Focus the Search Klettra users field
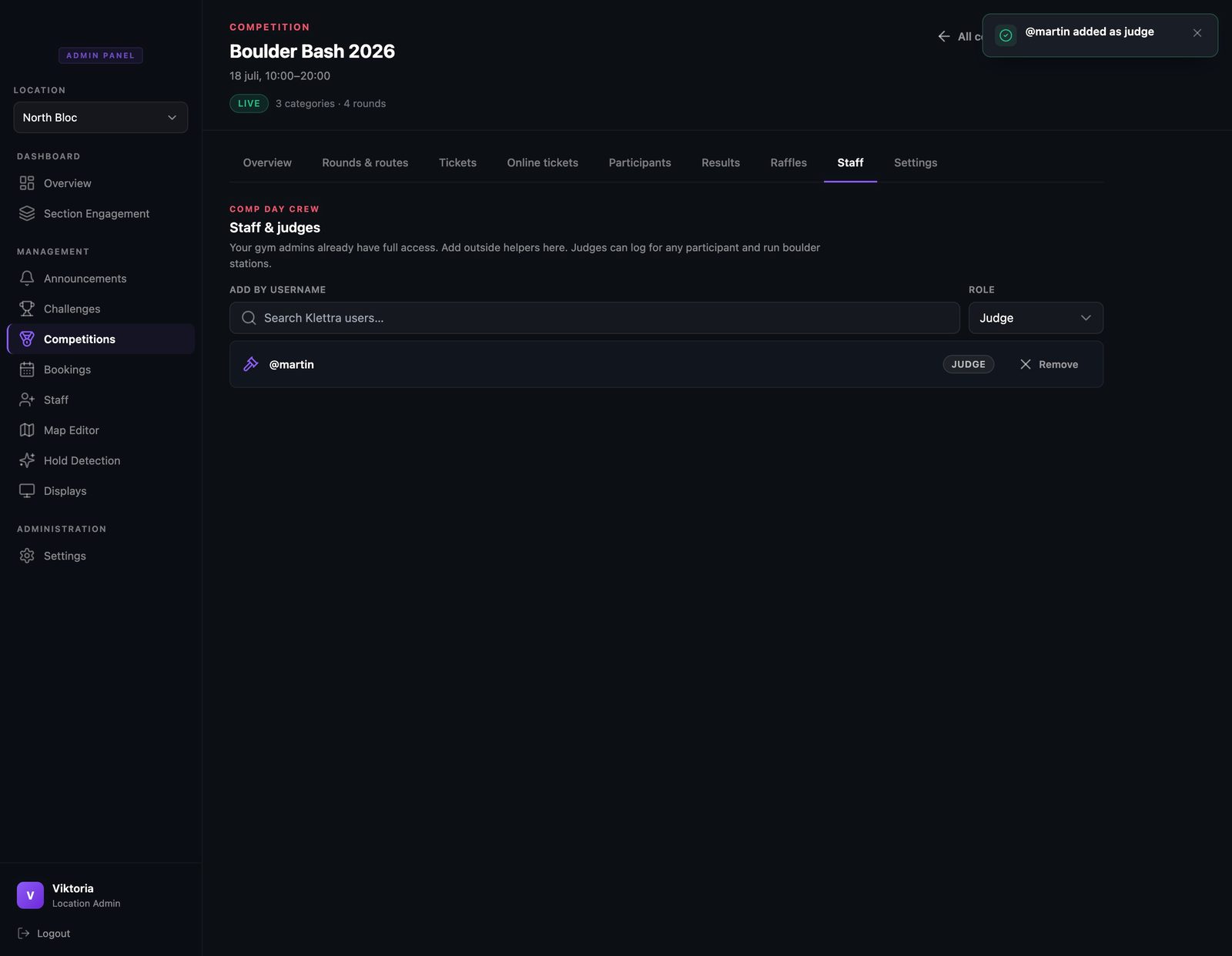Viewport: 1232px width, 956px height. tap(594, 318)
